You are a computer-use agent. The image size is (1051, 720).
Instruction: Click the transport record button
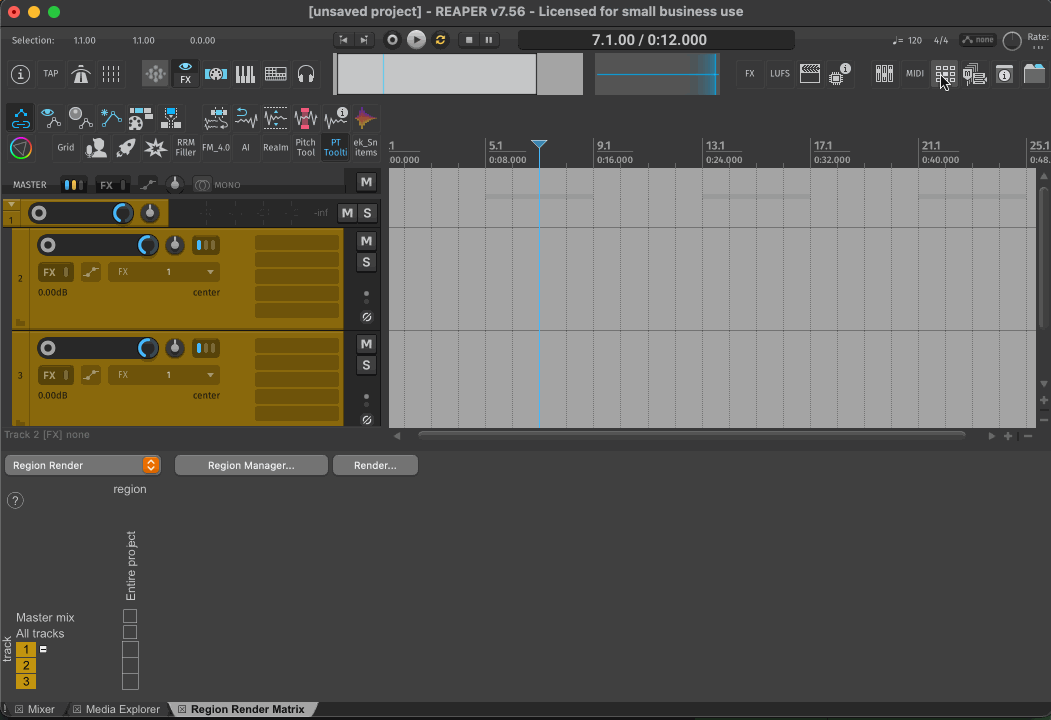(x=392, y=40)
